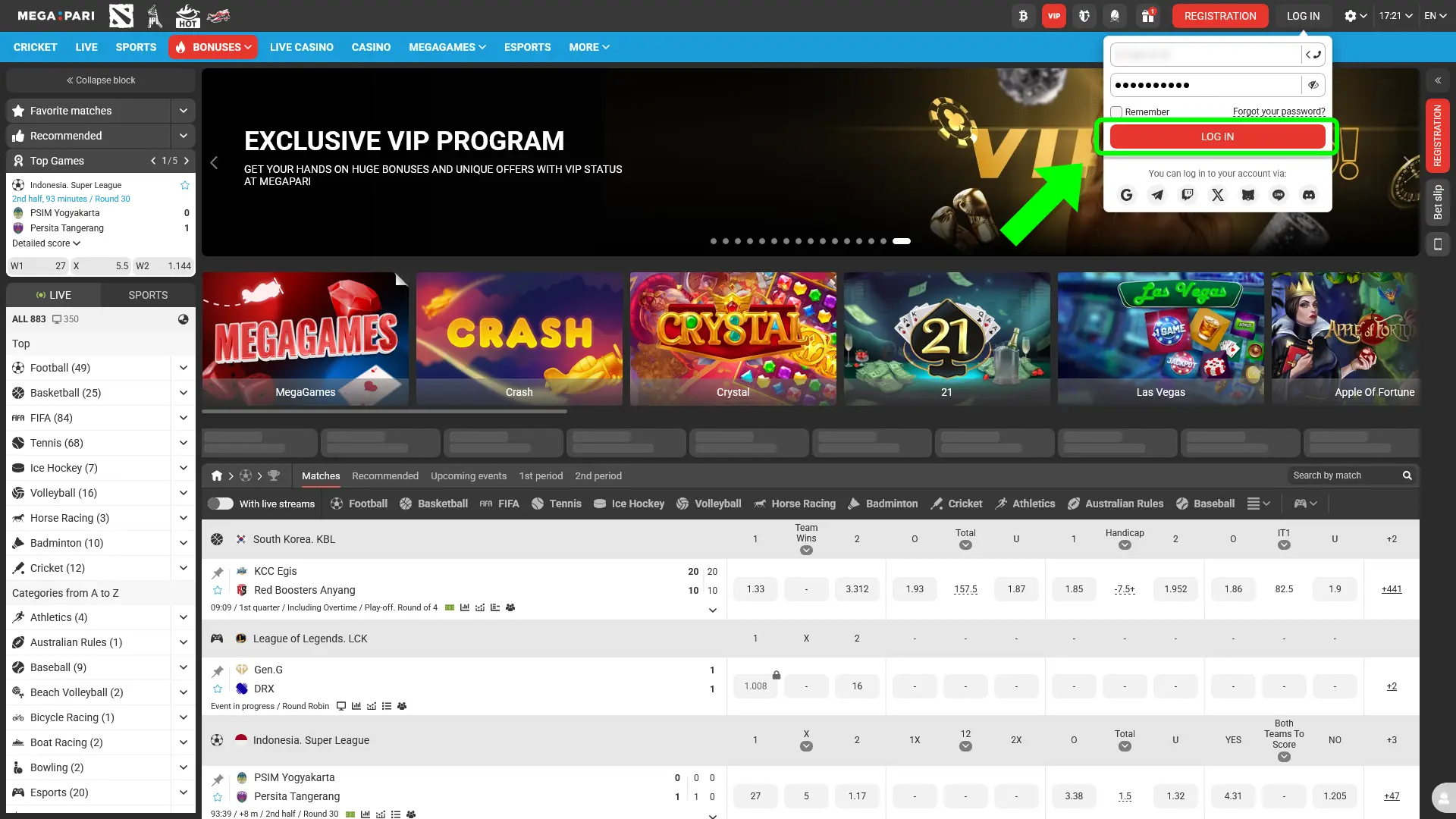Click the globe icon beside ALL 883
The width and height of the screenshot is (1456, 819).
point(183,319)
